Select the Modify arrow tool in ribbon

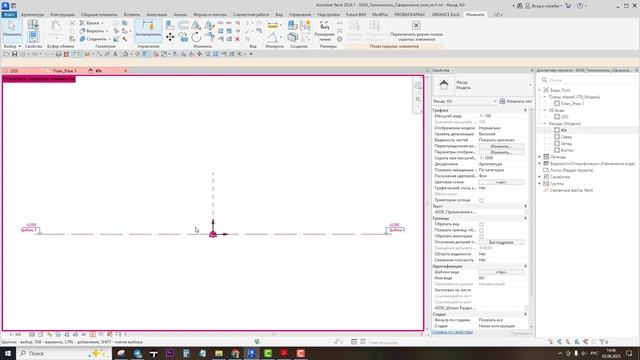point(12,29)
